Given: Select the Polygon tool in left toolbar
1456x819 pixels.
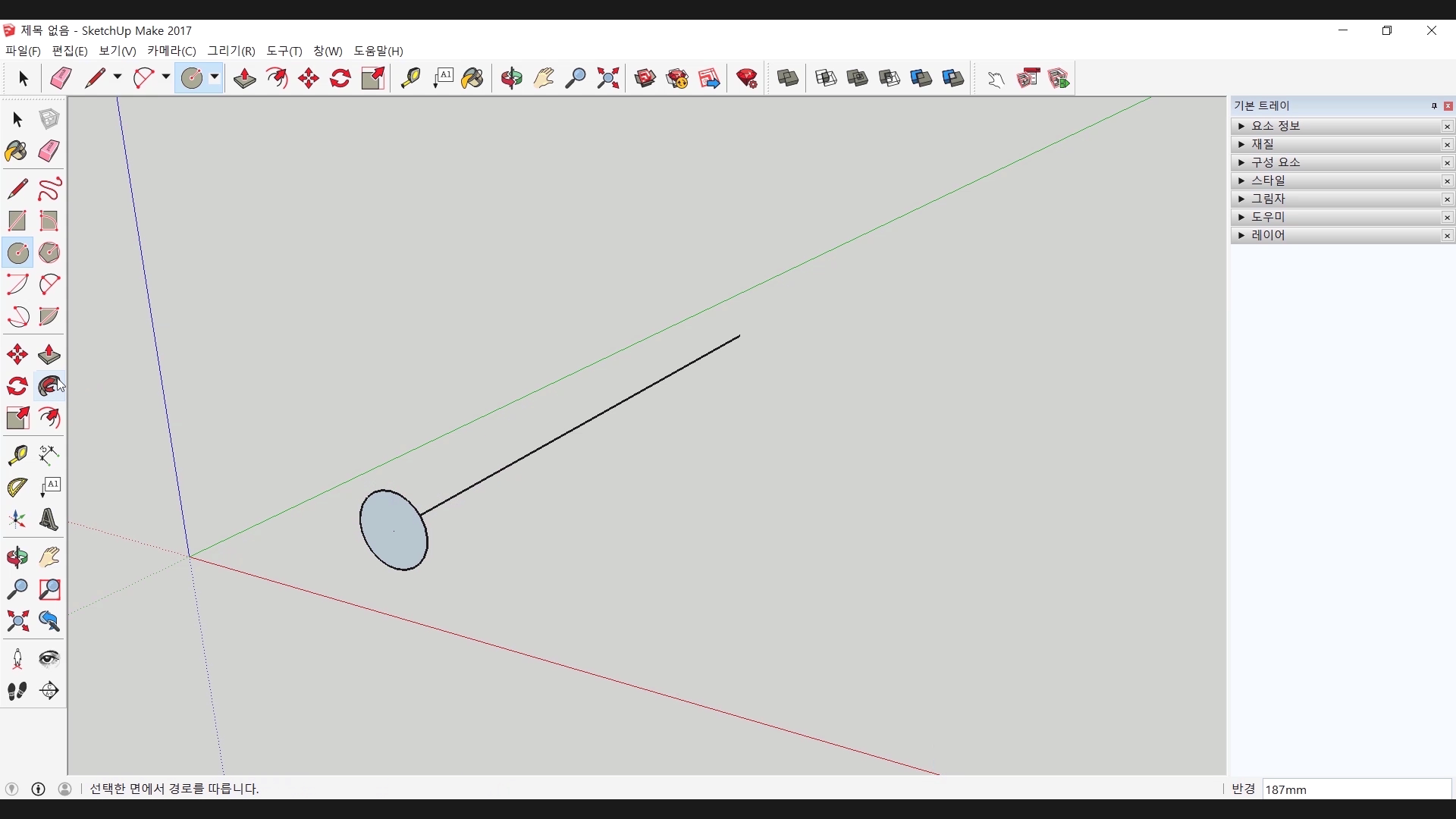Looking at the screenshot, I should click(x=49, y=253).
